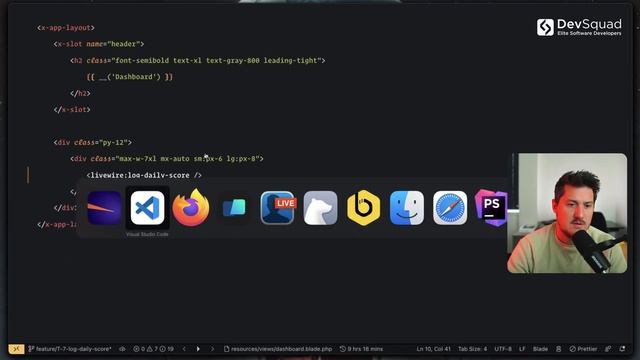The image size is (640, 360).
Task: Open Ln 10, Col 41 go-to-line indicator
Action: pos(433,349)
